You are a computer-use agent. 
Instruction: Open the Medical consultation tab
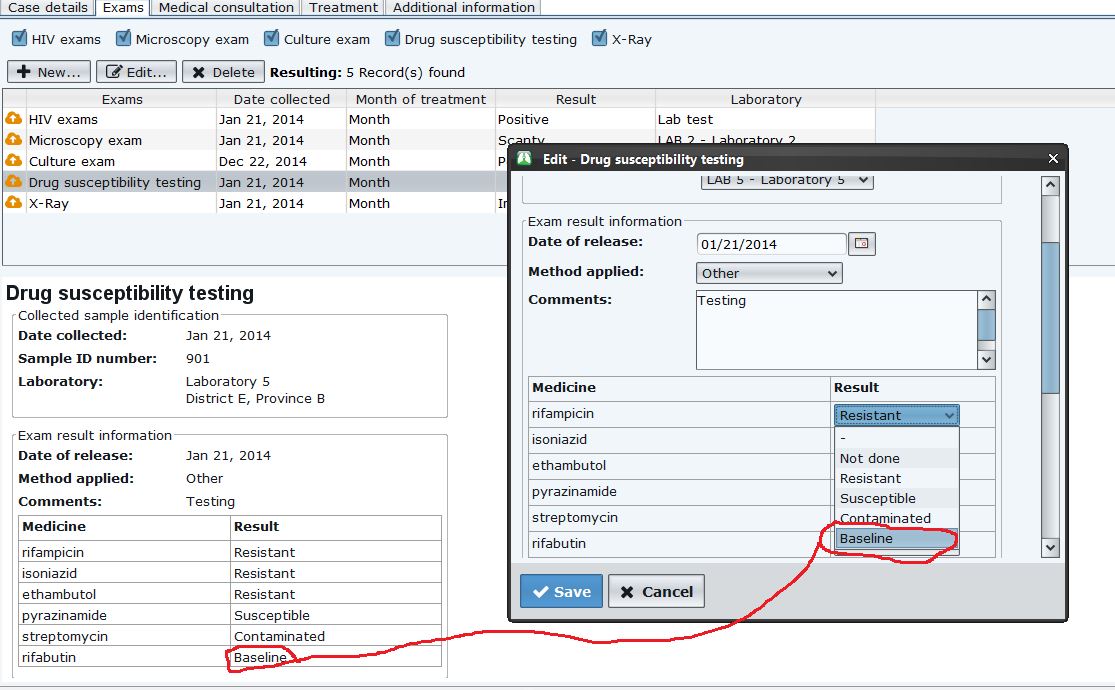click(x=226, y=8)
